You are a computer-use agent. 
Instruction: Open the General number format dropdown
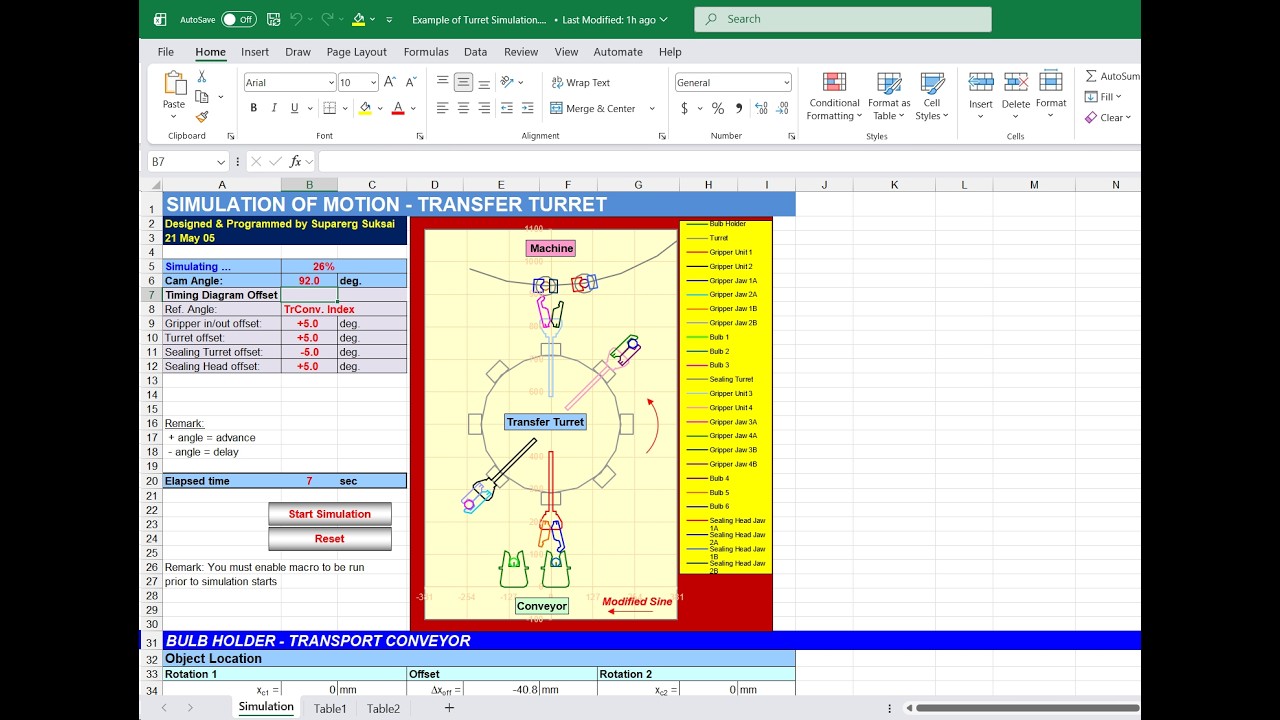[786, 82]
